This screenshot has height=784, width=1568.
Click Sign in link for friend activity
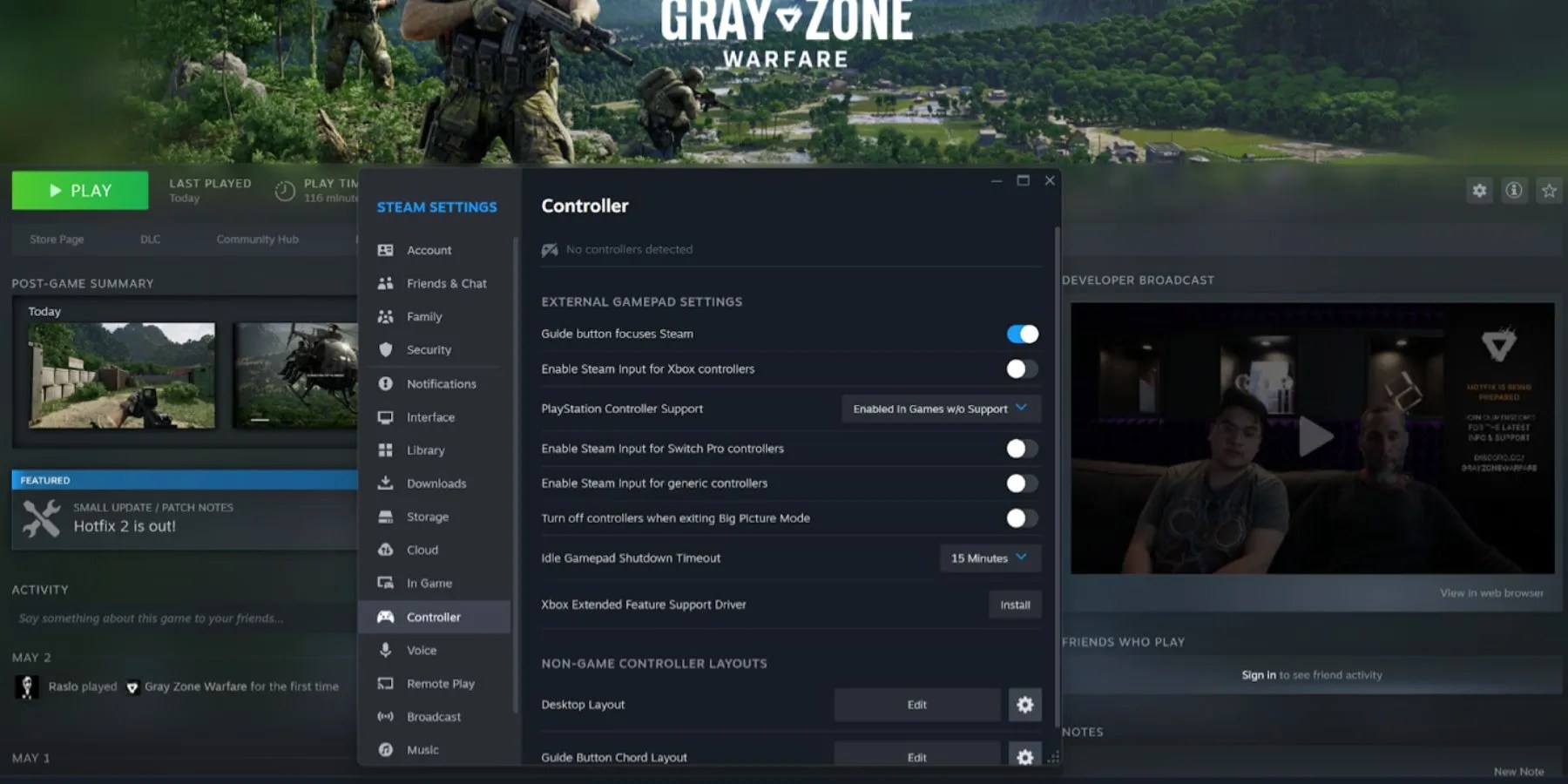pos(1258,675)
